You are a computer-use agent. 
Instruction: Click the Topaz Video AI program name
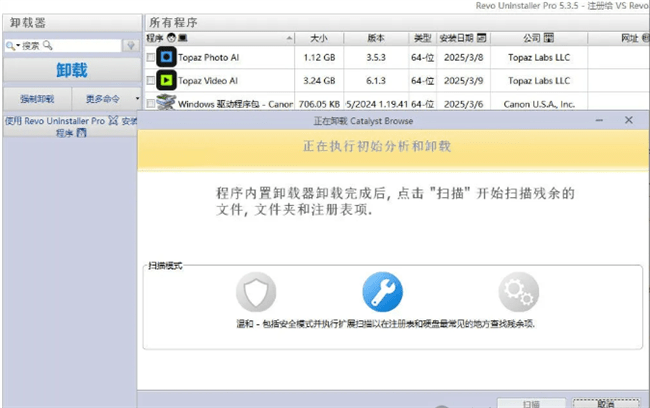pyautogui.click(x=208, y=81)
